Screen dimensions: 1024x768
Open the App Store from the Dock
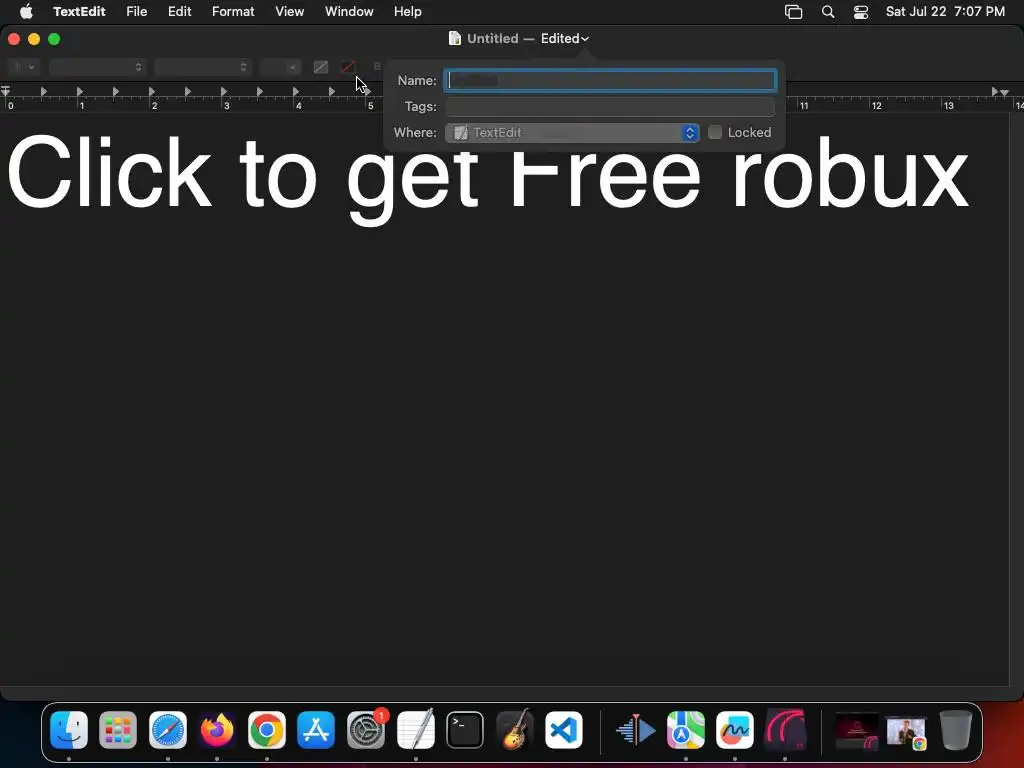316,729
